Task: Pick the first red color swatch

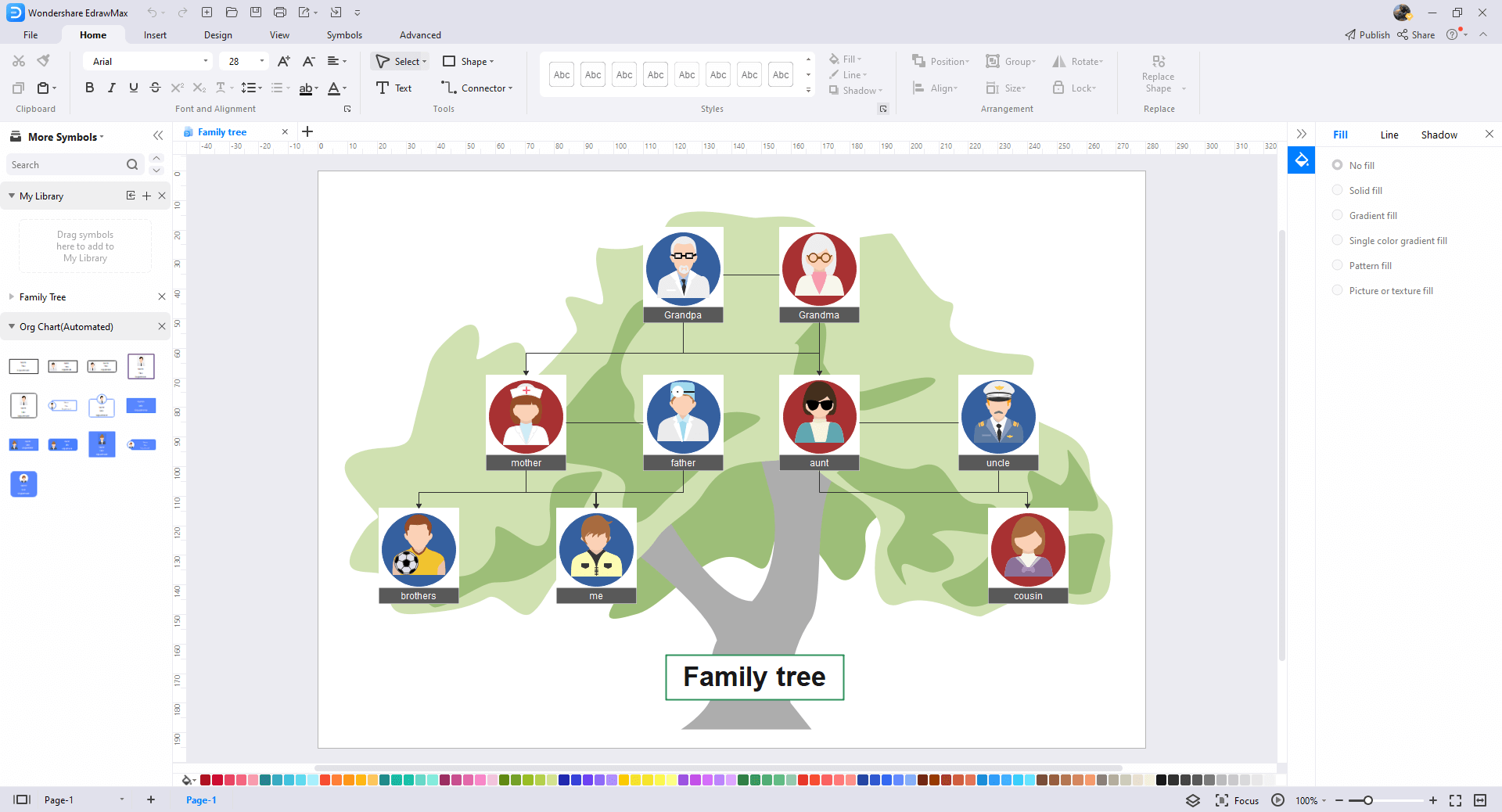Action: tap(206, 780)
